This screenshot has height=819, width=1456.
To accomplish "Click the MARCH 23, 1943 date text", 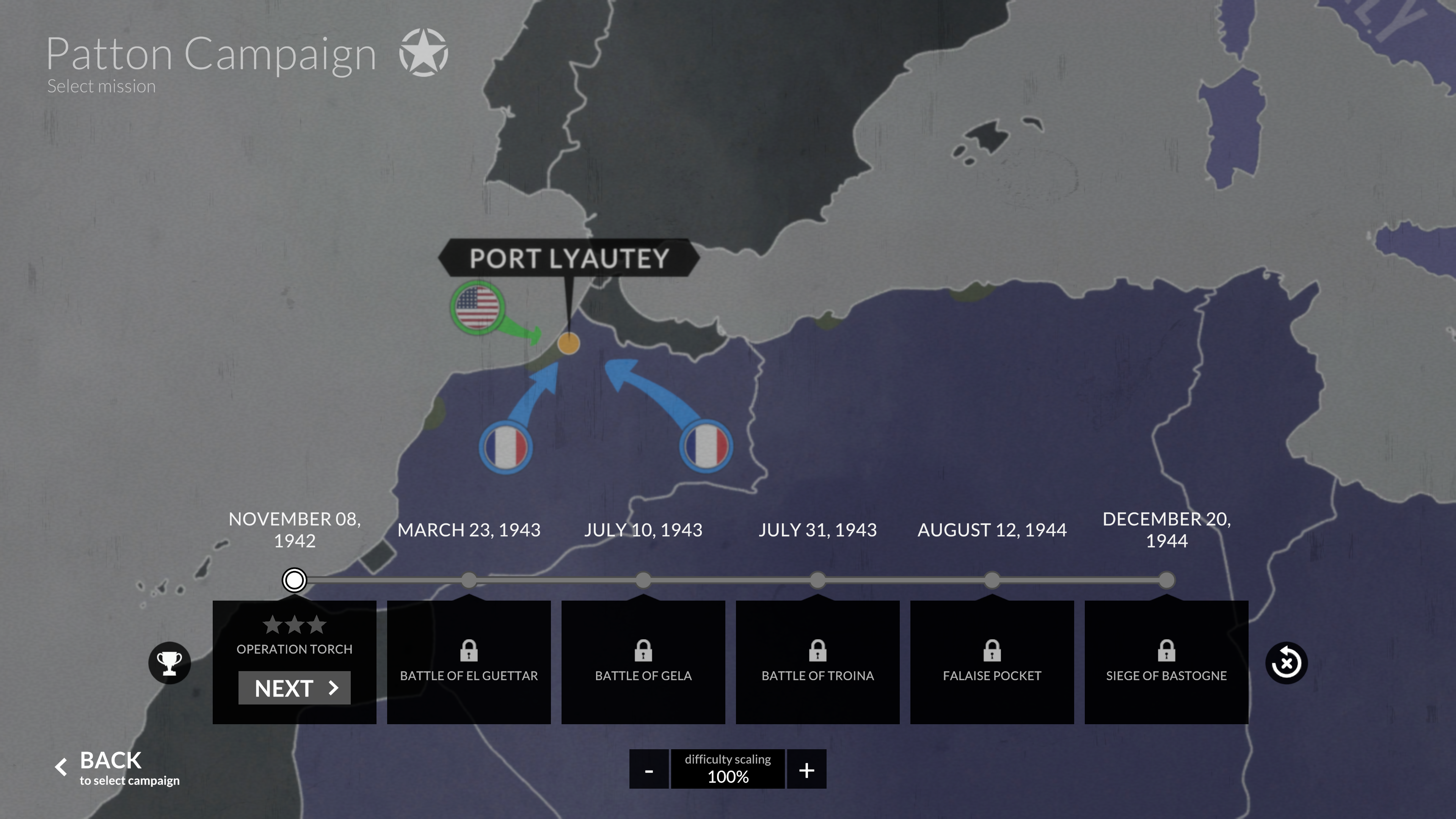I will (469, 530).
